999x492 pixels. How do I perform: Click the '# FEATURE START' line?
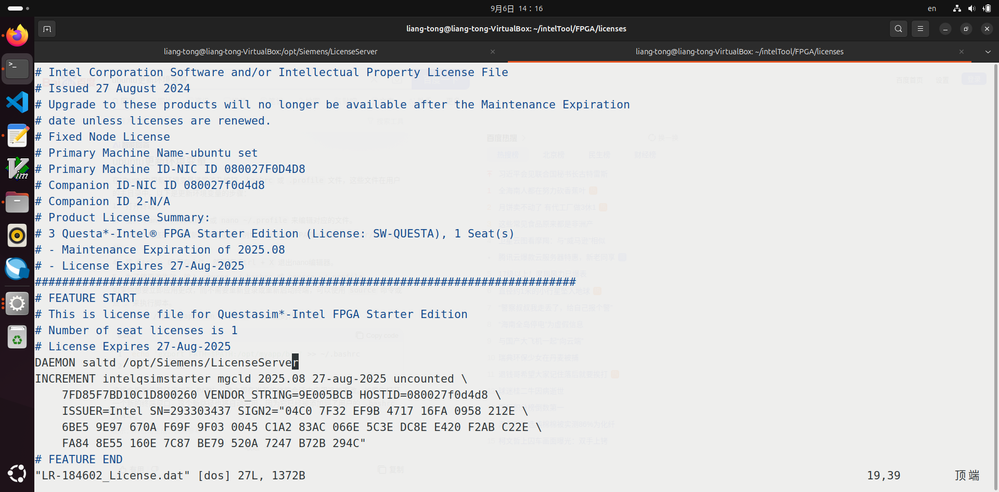click(x=85, y=298)
